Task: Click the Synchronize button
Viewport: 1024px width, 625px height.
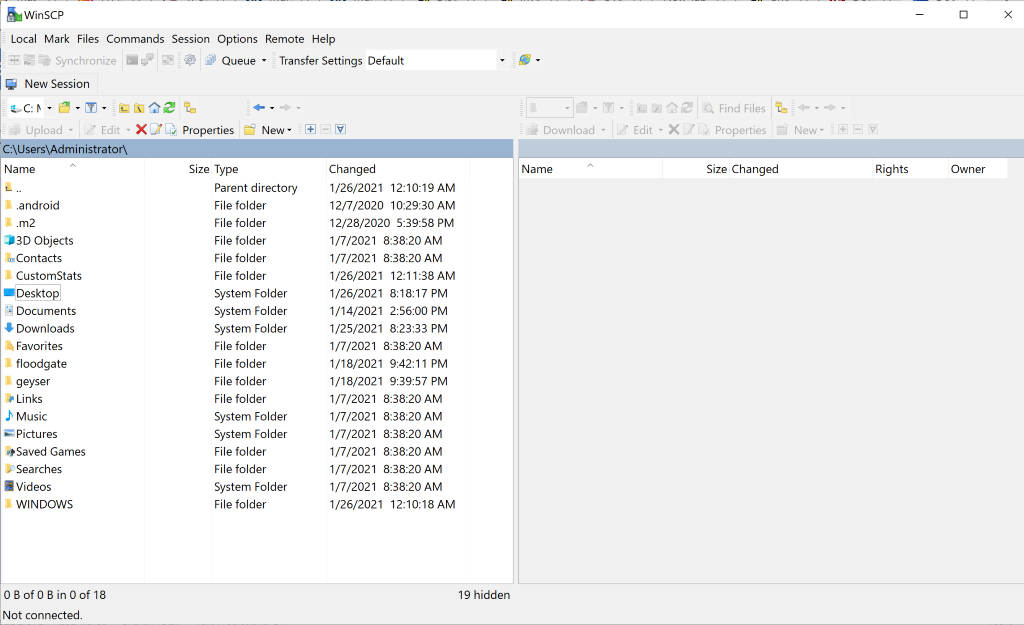Action: tap(77, 61)
